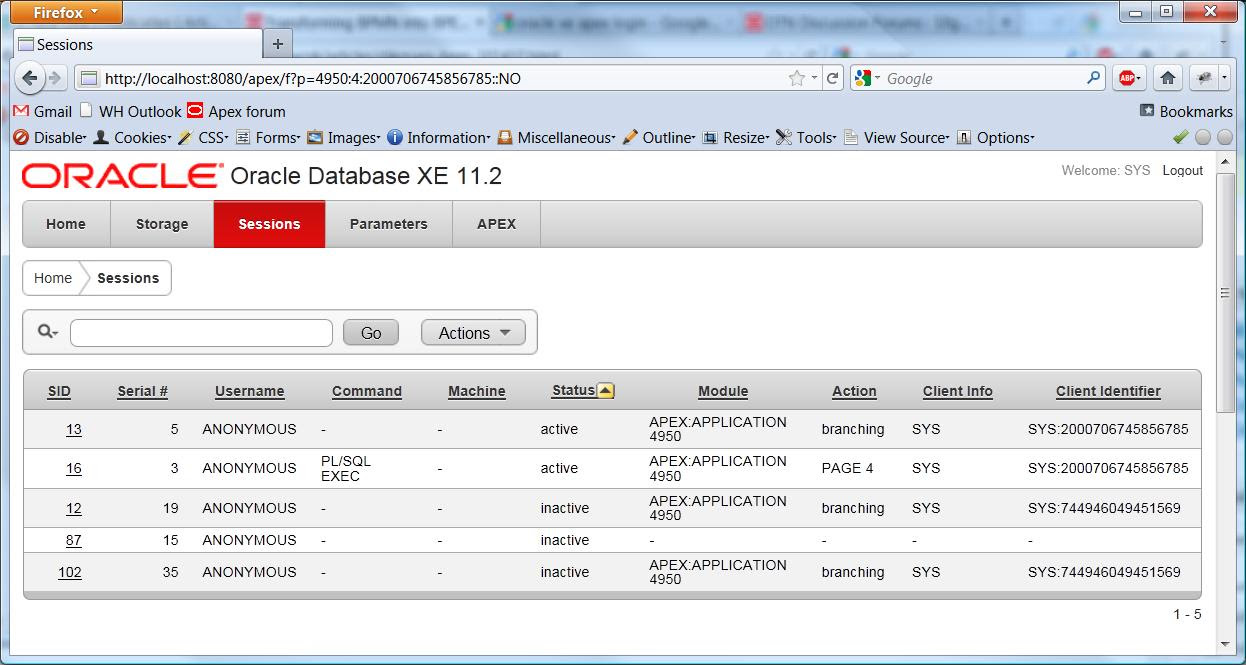Open session SID 13 link
The height and width of the screenshot is (665, 1246).
point(74,429)
